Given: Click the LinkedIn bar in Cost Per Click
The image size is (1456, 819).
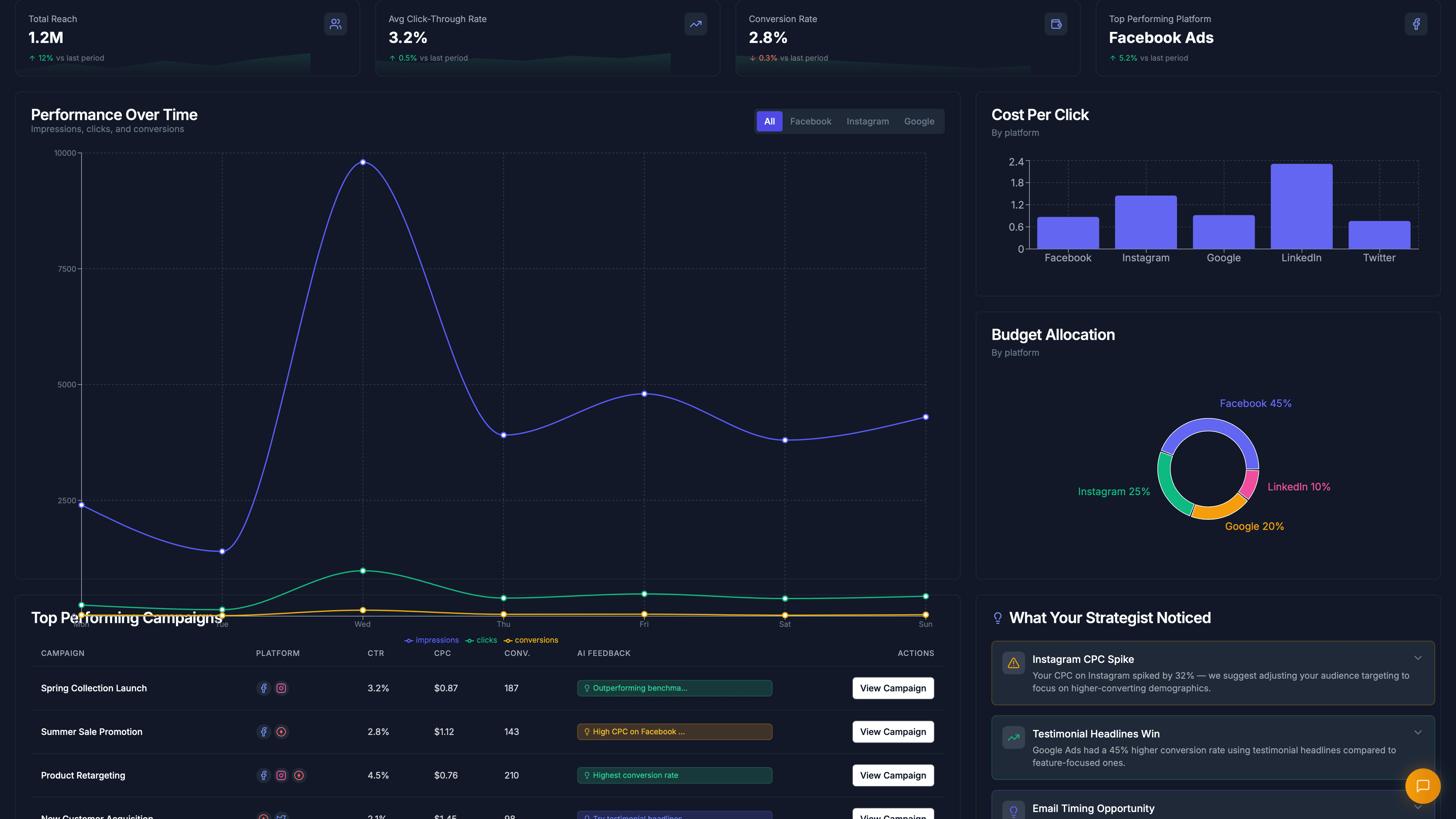Looking at the screenshot, I should 1301,206.
